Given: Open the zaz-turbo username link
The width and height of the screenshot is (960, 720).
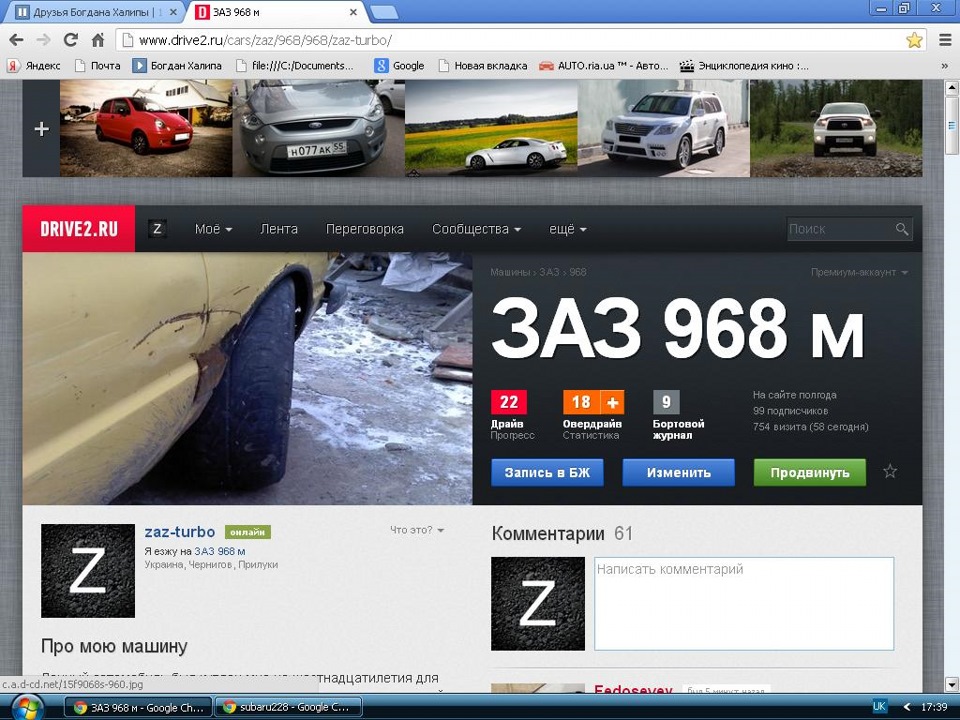Looking at the screenshot, I should point(179,532).
